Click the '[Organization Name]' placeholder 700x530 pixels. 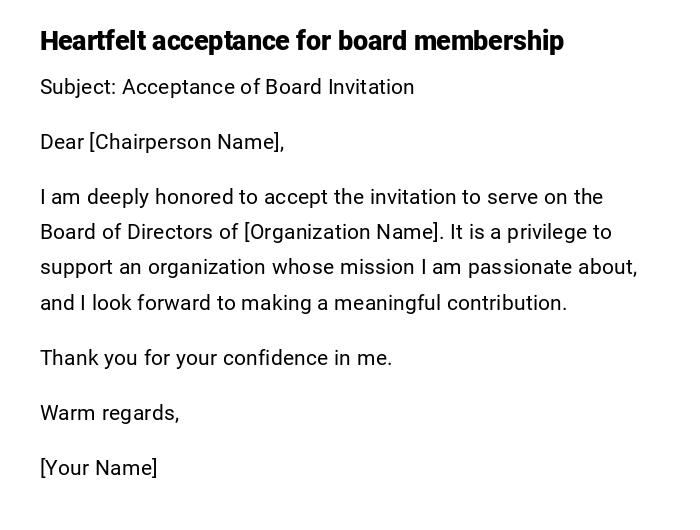pos(341,232)
